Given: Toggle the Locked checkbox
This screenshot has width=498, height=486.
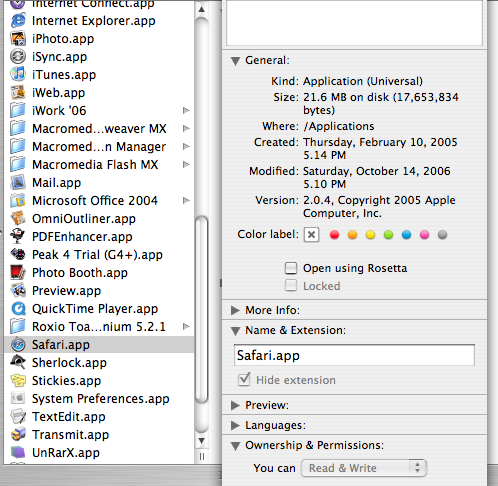Looking at the screenshot, I should coord(291,286).
